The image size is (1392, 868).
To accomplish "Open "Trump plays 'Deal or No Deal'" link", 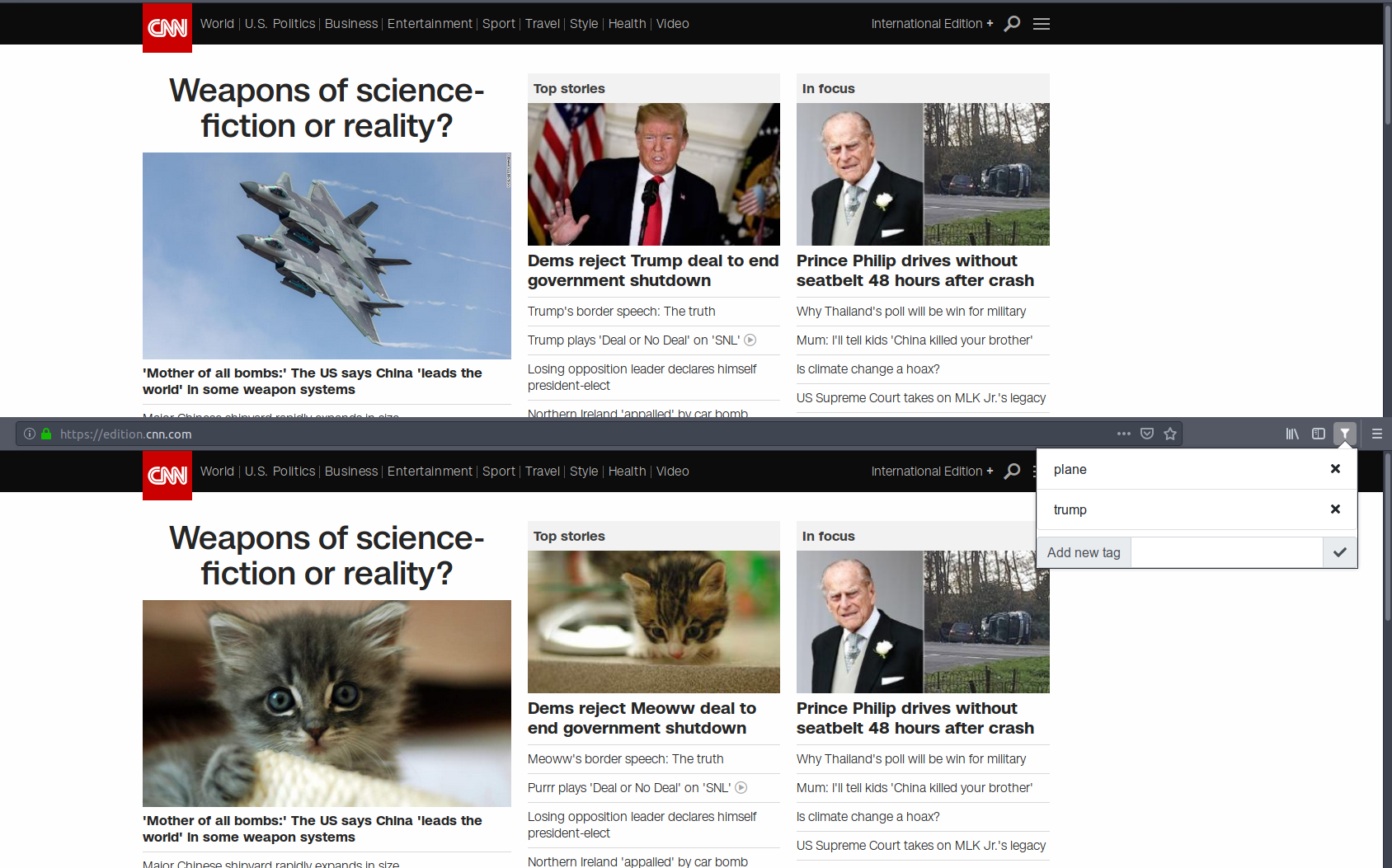I will pyautogui.click(x=633, y=340).
